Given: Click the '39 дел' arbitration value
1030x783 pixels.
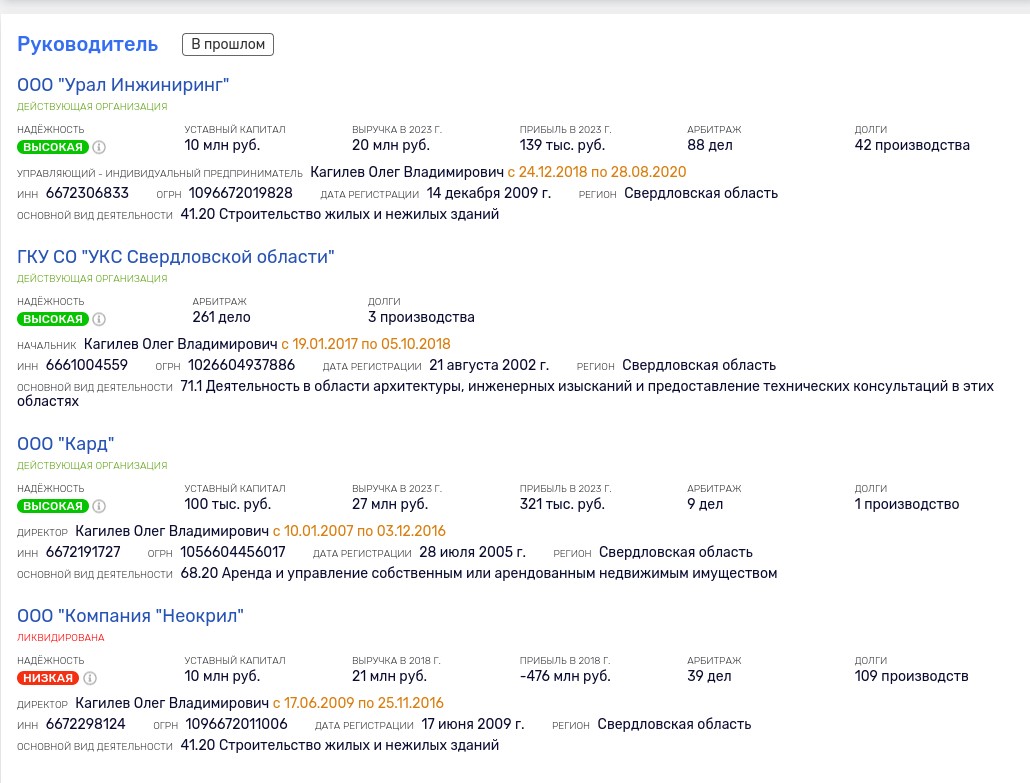Looking at the screenshot, I should pyautogui.click(x=709, y=676).
